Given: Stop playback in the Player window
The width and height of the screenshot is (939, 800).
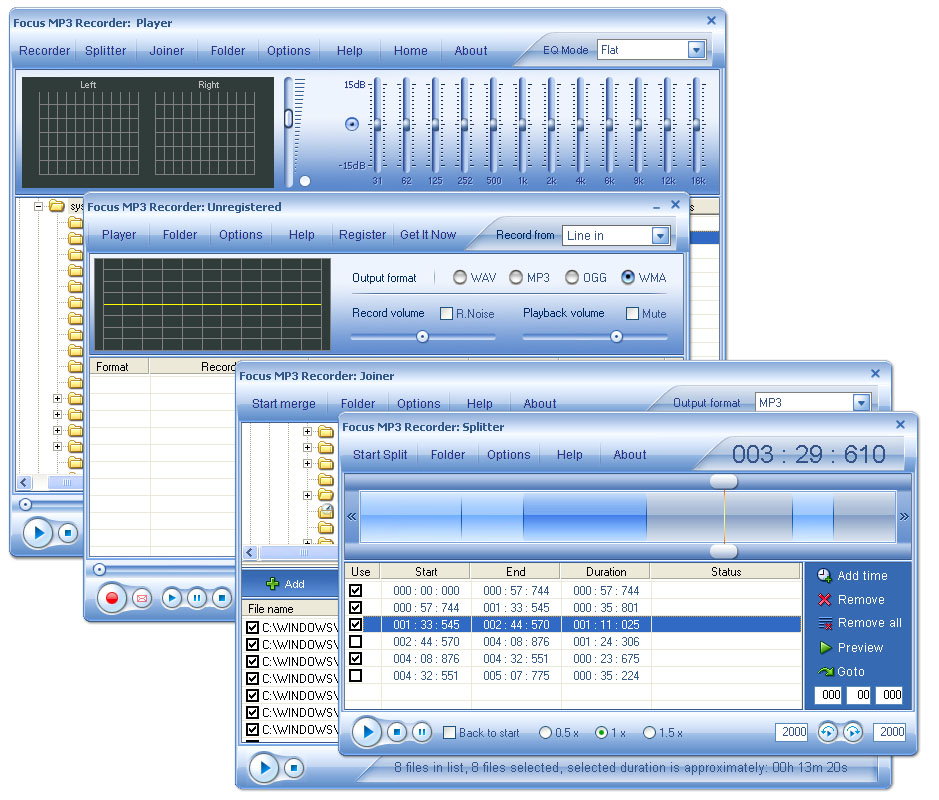Looking at the screenshot, I should 68,532.
